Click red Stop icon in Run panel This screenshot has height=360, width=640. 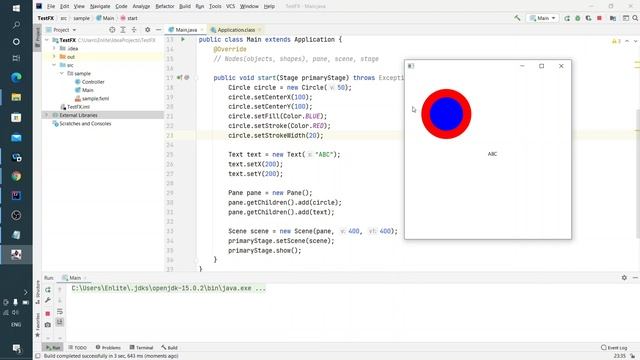pyautogui.click(x=48, y=313)
